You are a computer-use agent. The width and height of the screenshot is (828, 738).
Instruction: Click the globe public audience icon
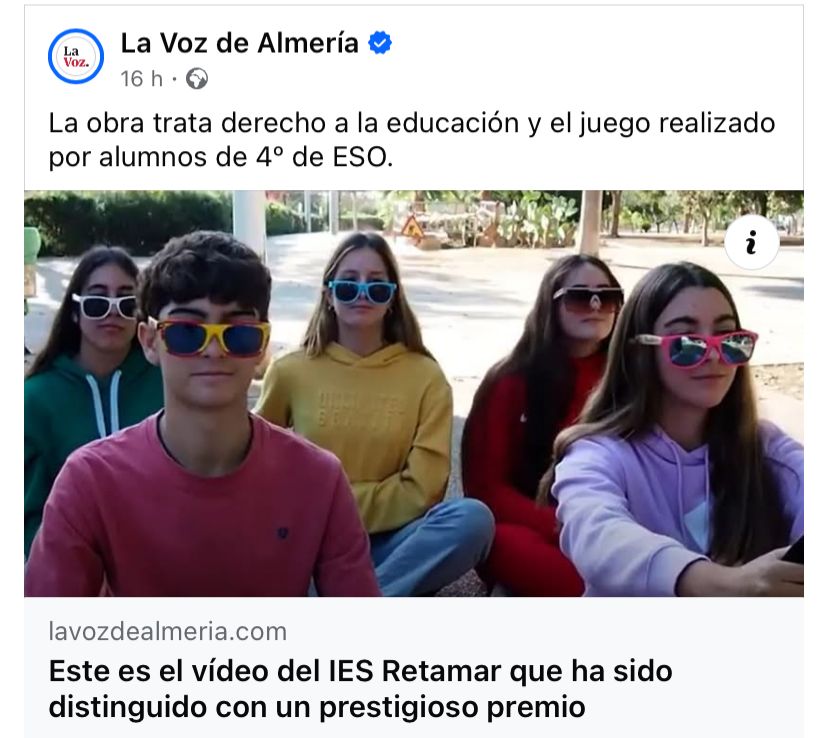197,79
